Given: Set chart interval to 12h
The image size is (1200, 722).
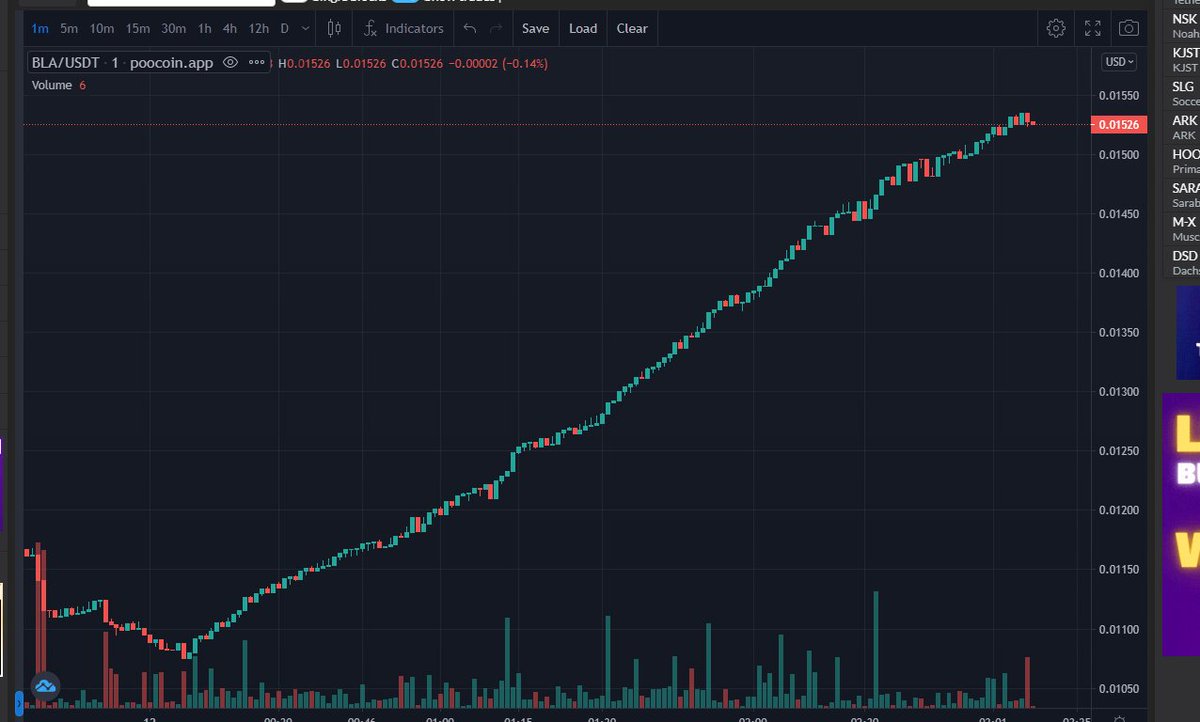Looking at the screenshot, I should click(259, 28).
